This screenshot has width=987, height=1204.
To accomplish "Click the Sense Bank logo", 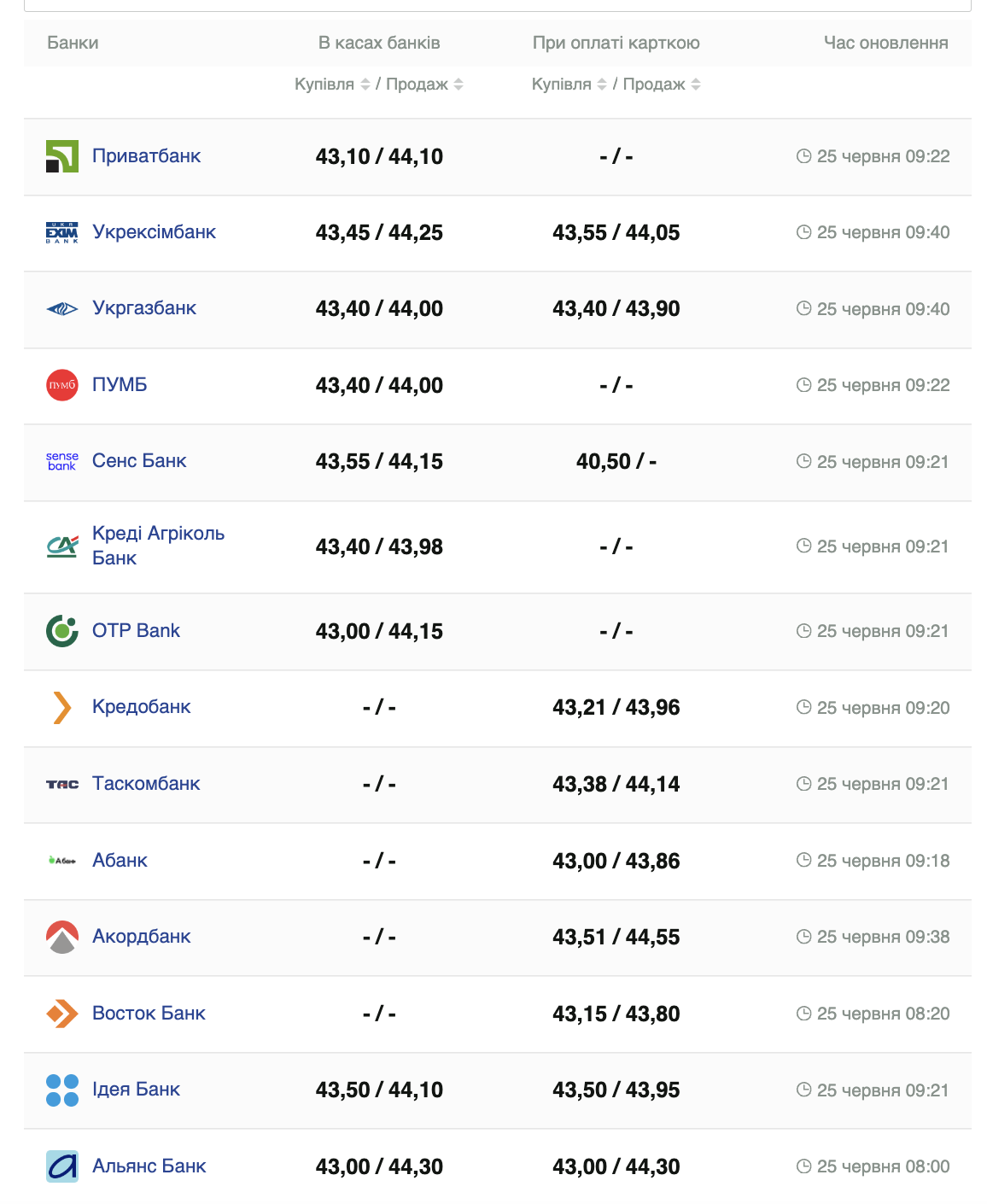I will (x=61, y=461).
